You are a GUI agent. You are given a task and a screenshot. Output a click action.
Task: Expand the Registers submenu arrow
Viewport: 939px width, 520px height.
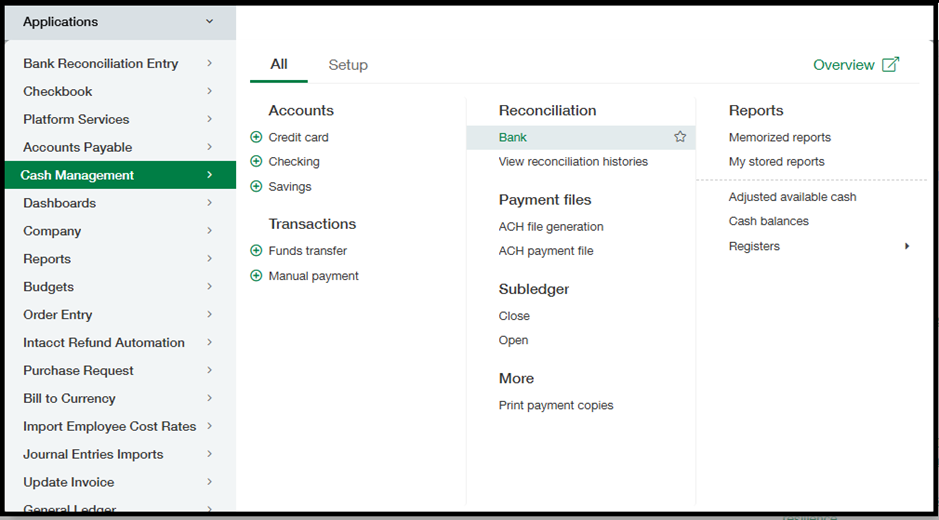[907, 246]
